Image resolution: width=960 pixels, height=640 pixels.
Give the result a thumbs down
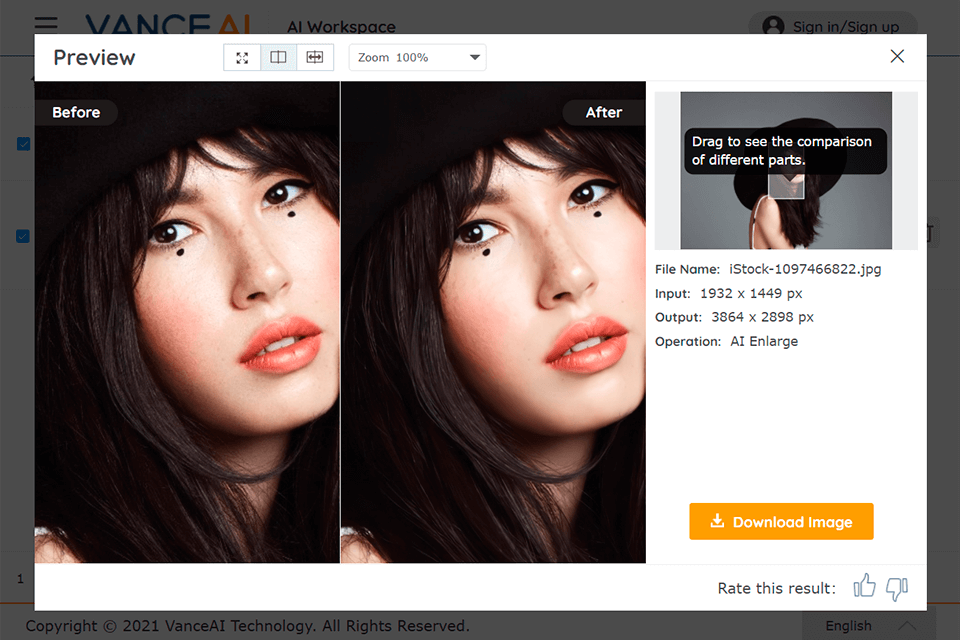click(897, 588)
